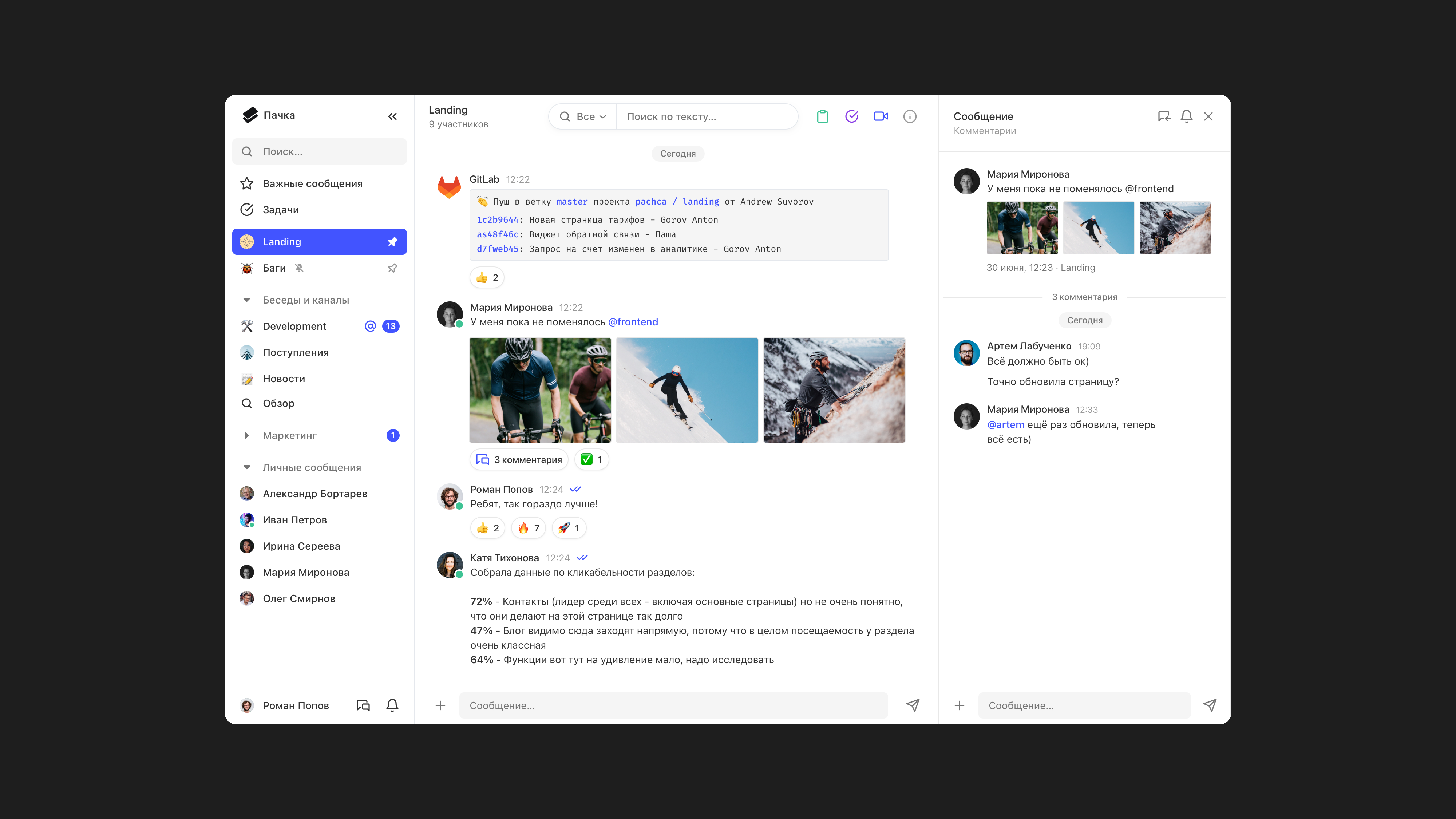Open the 3 комментария thread button
1456x819 pixels.
pyautogui.click(x=519, y=460)
